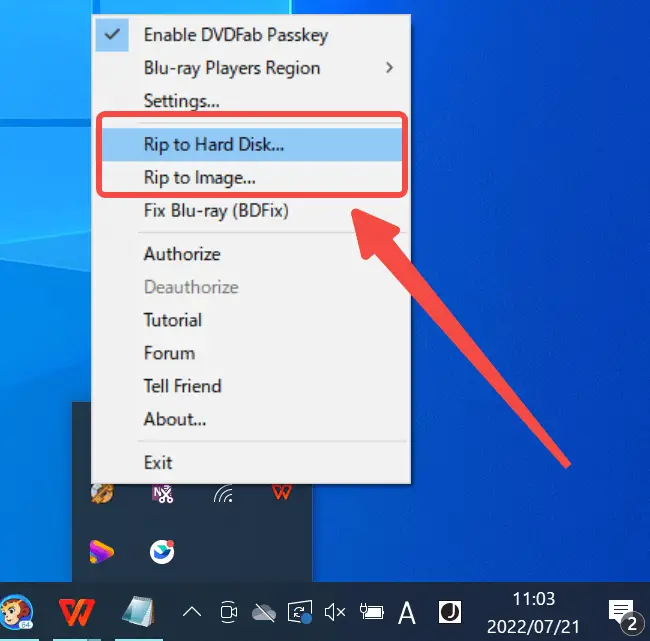Open the Forum menu item

click(x=251, y=353)
